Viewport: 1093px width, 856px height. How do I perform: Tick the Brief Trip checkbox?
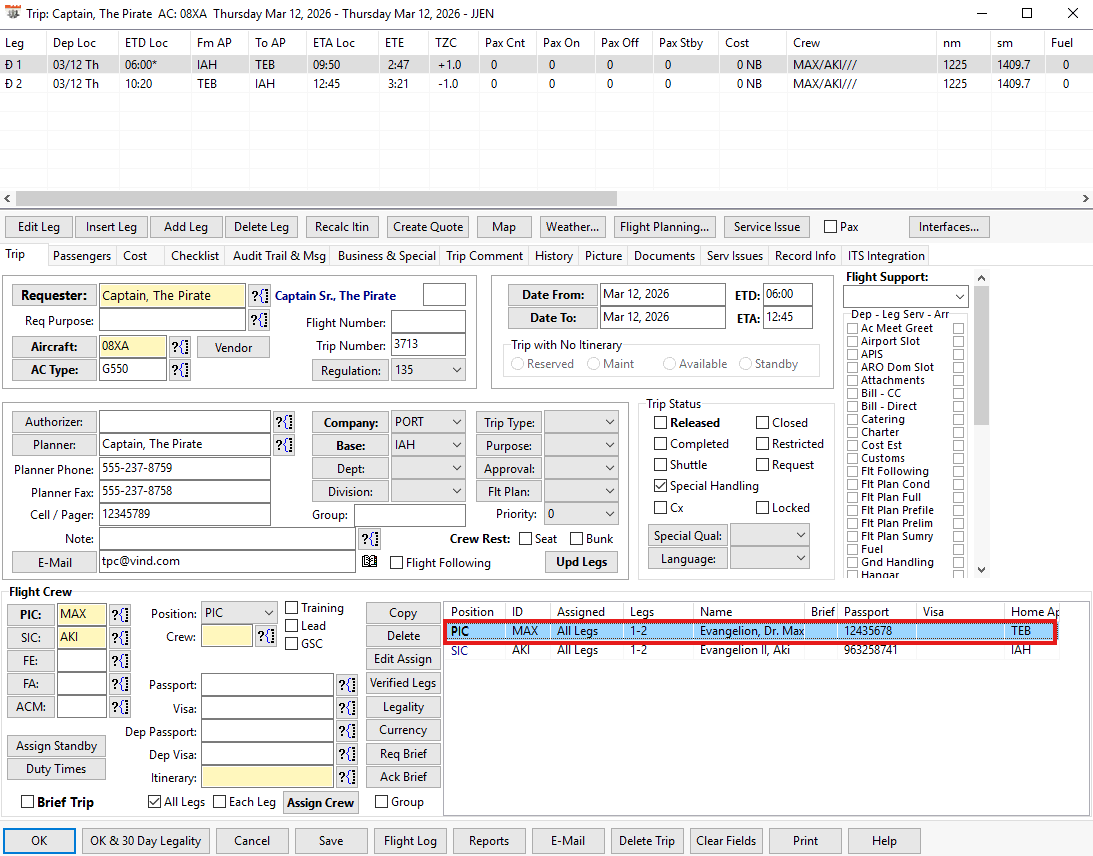(28, 802)
